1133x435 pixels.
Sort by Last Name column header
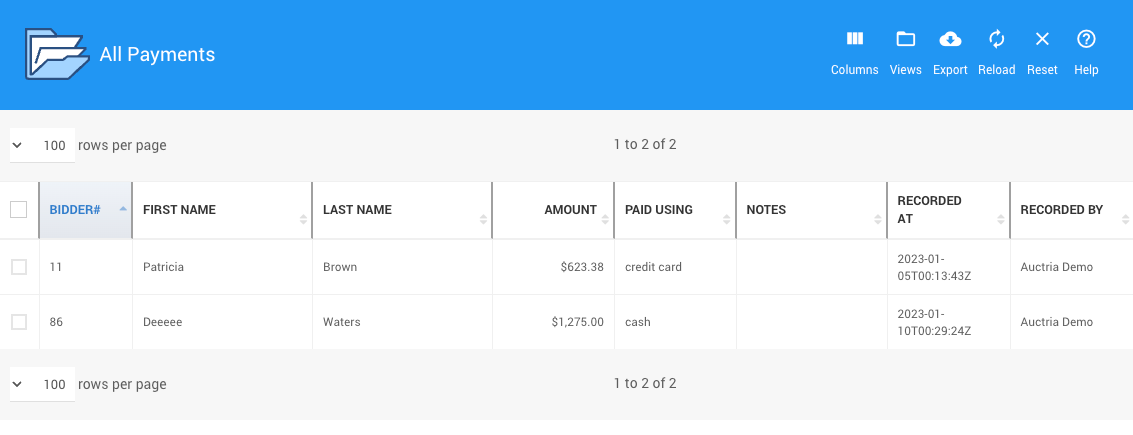357,210
